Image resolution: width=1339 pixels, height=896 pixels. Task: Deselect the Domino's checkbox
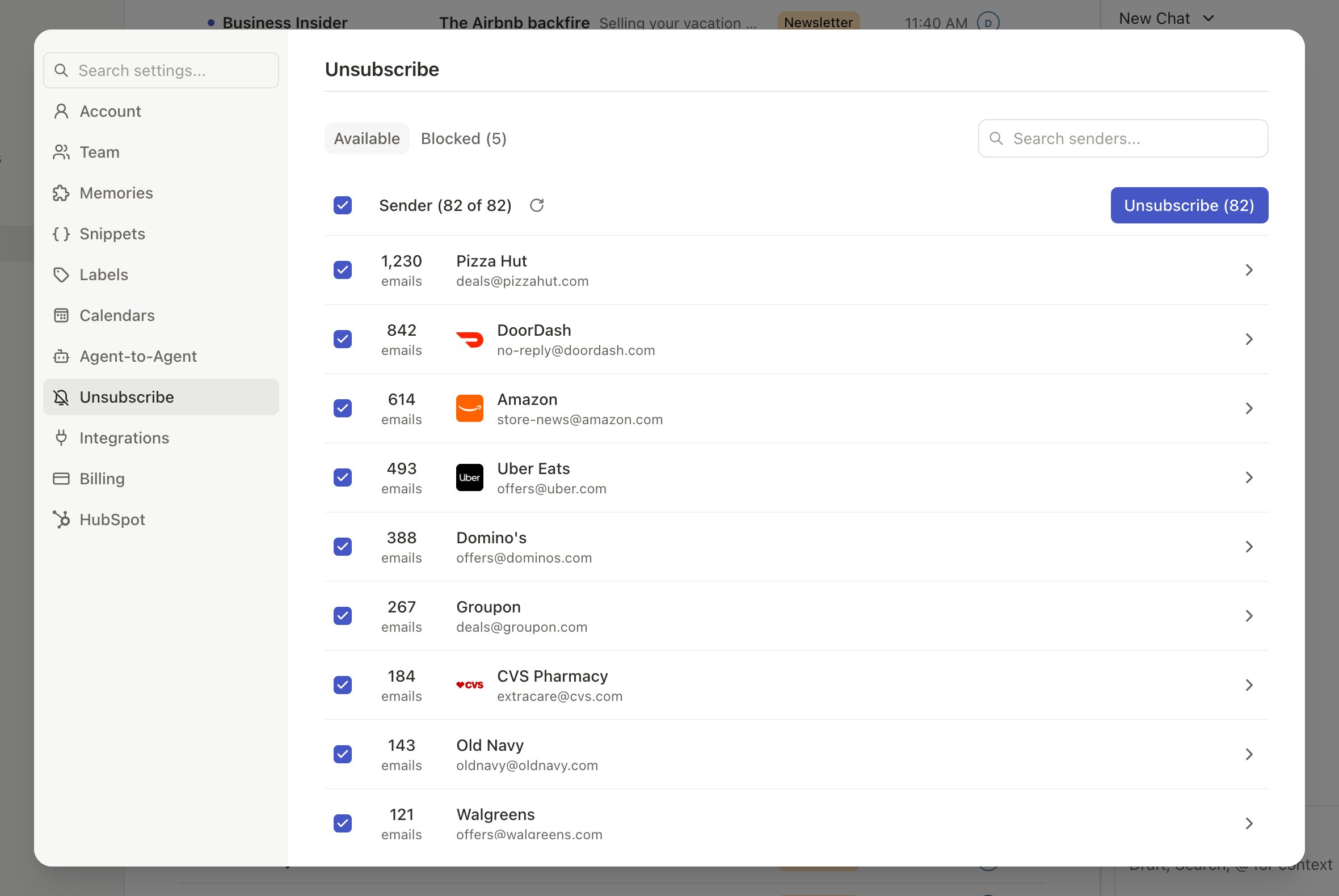pos(343,546)
